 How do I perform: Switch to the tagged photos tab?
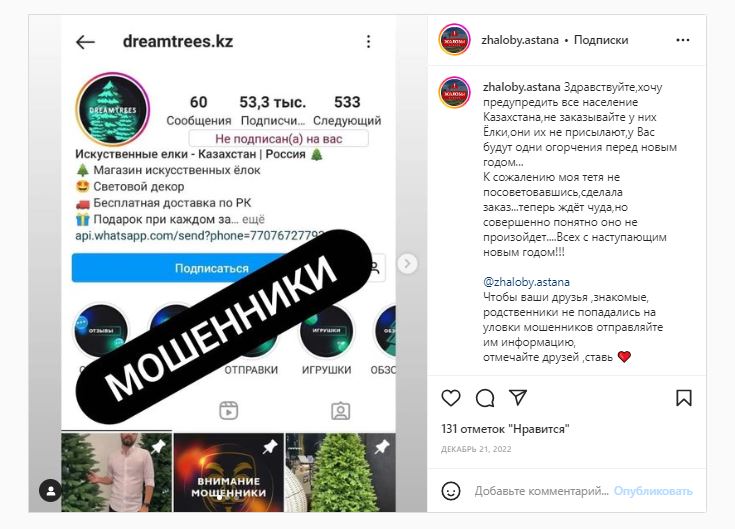pyautogui.click(x=341, y=411)
